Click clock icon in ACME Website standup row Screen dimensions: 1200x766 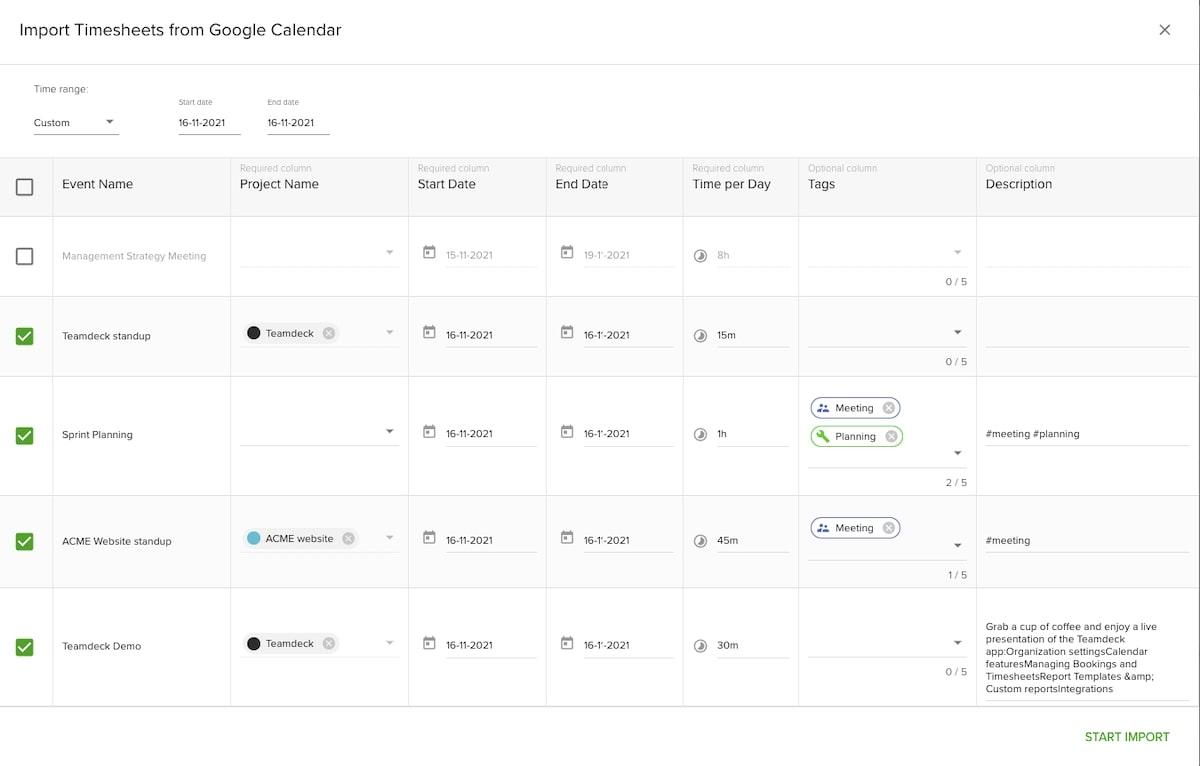point(700,541)
